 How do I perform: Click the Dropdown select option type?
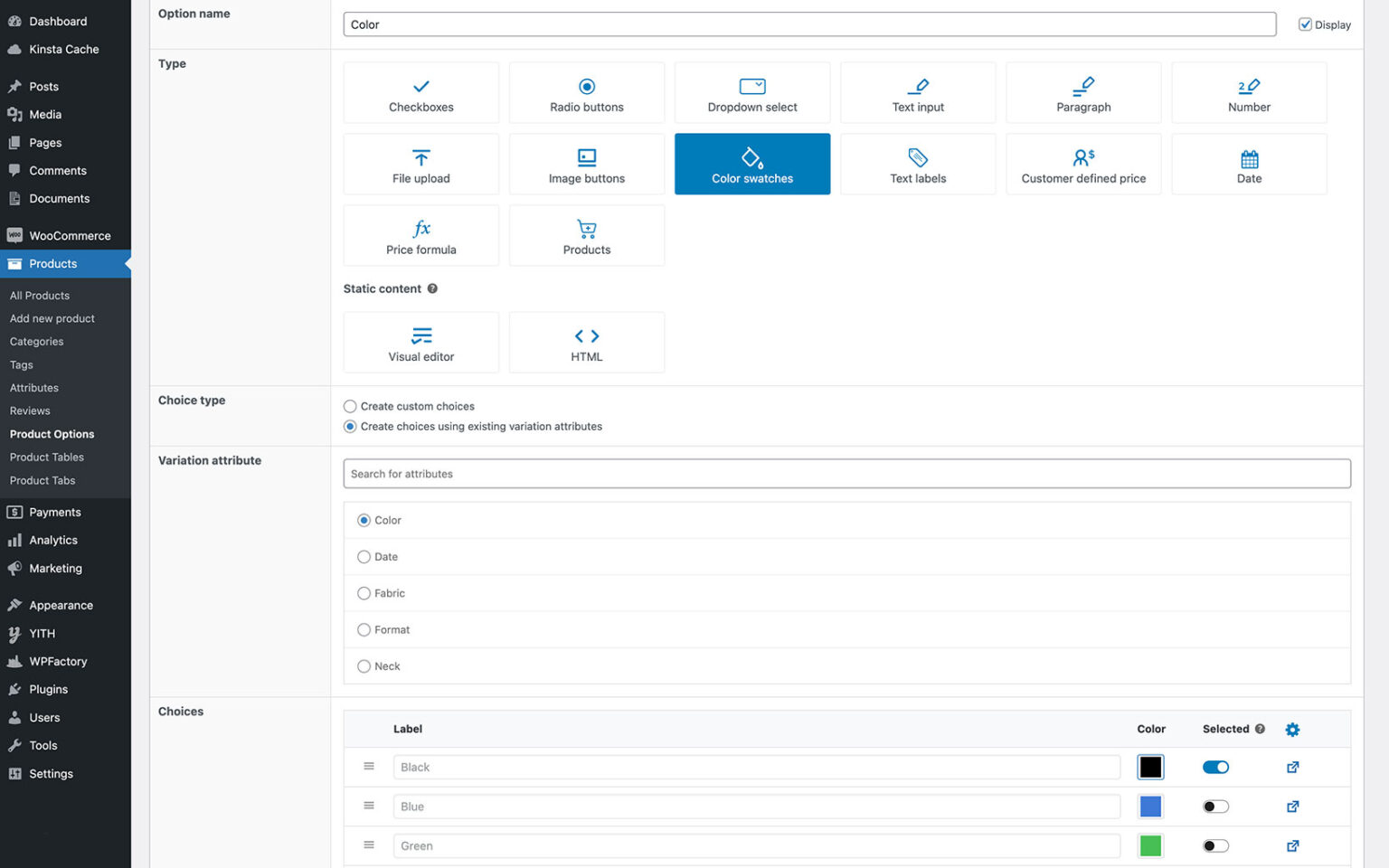pyautogui.click(x=751, y=92)
